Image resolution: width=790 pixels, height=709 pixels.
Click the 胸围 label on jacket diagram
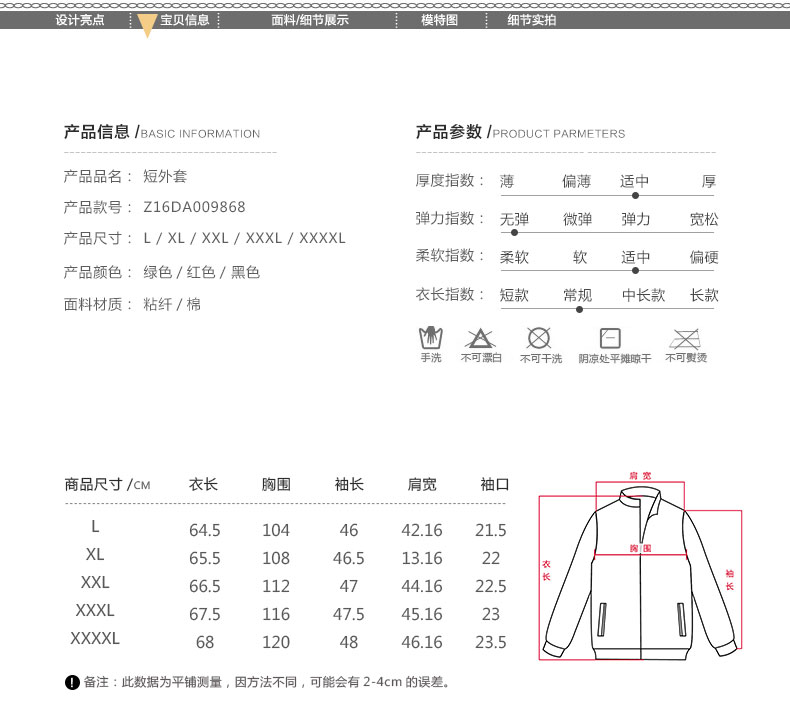click(640, 548)
